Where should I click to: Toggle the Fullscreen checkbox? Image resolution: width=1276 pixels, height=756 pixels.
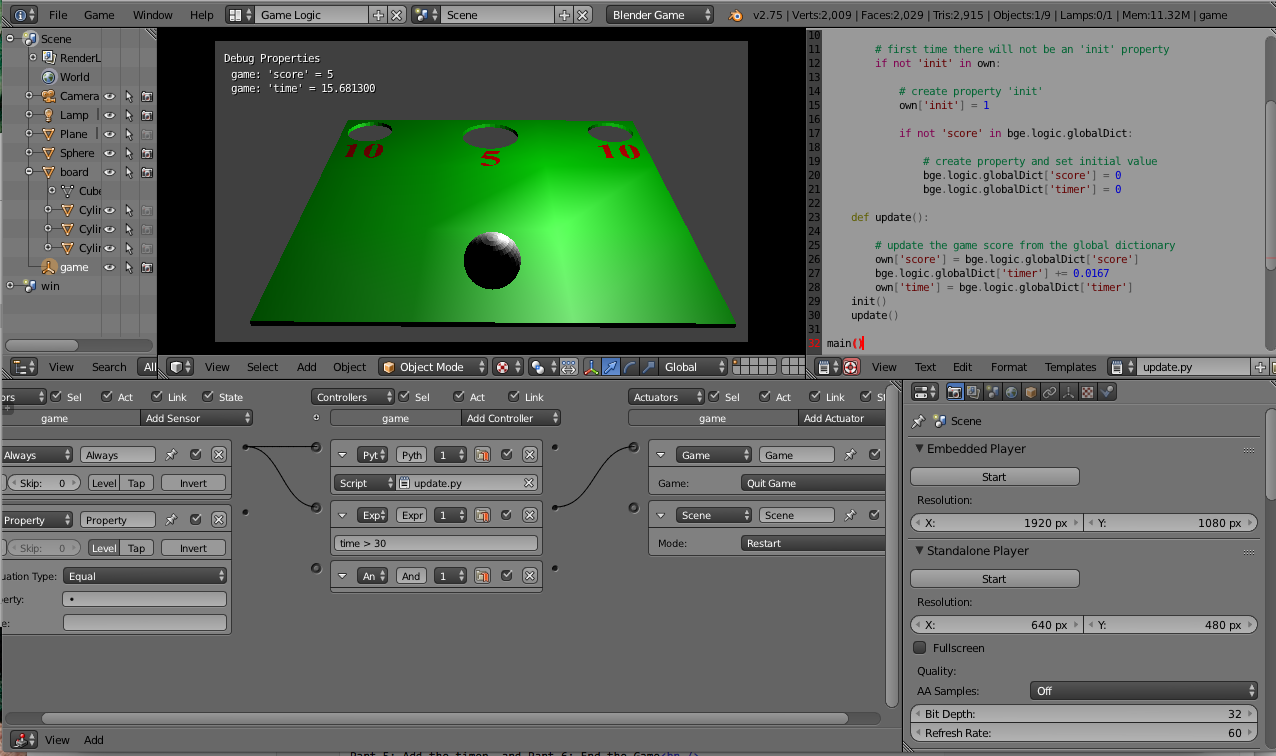click(x=920, y=648)
